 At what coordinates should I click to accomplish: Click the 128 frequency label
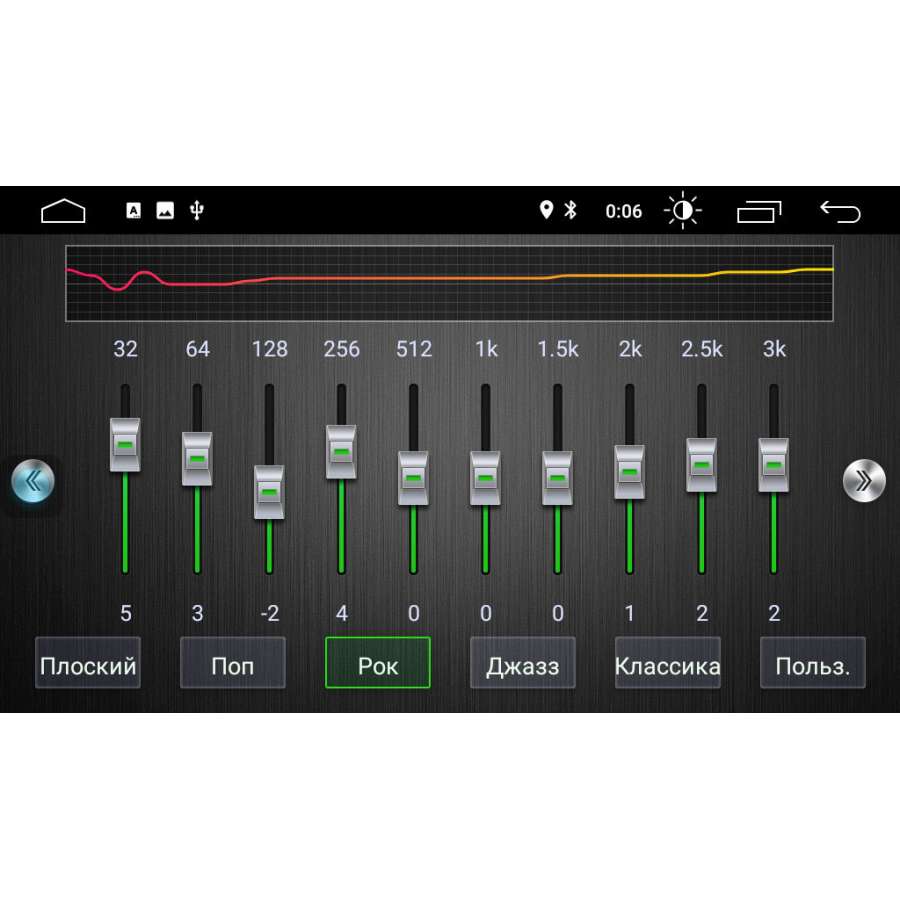[x=270, y=349]
